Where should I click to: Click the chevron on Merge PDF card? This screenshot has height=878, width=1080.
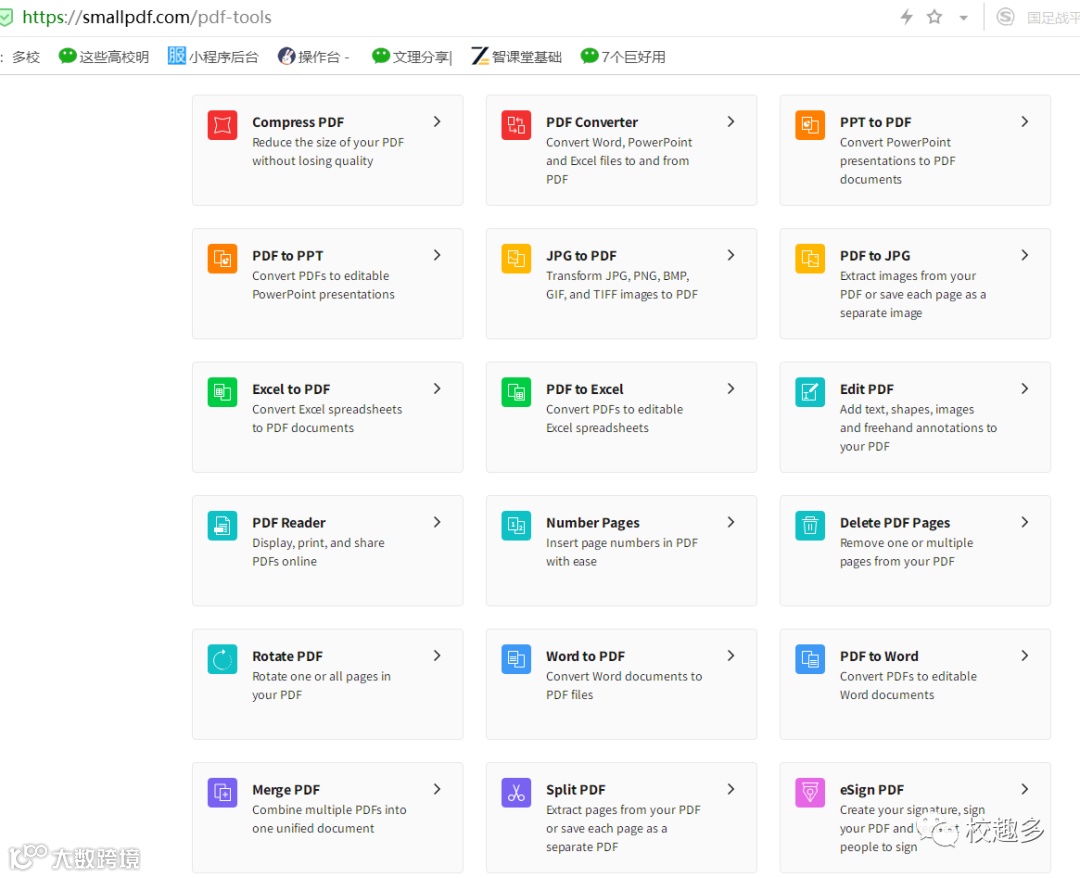point(437,790)
